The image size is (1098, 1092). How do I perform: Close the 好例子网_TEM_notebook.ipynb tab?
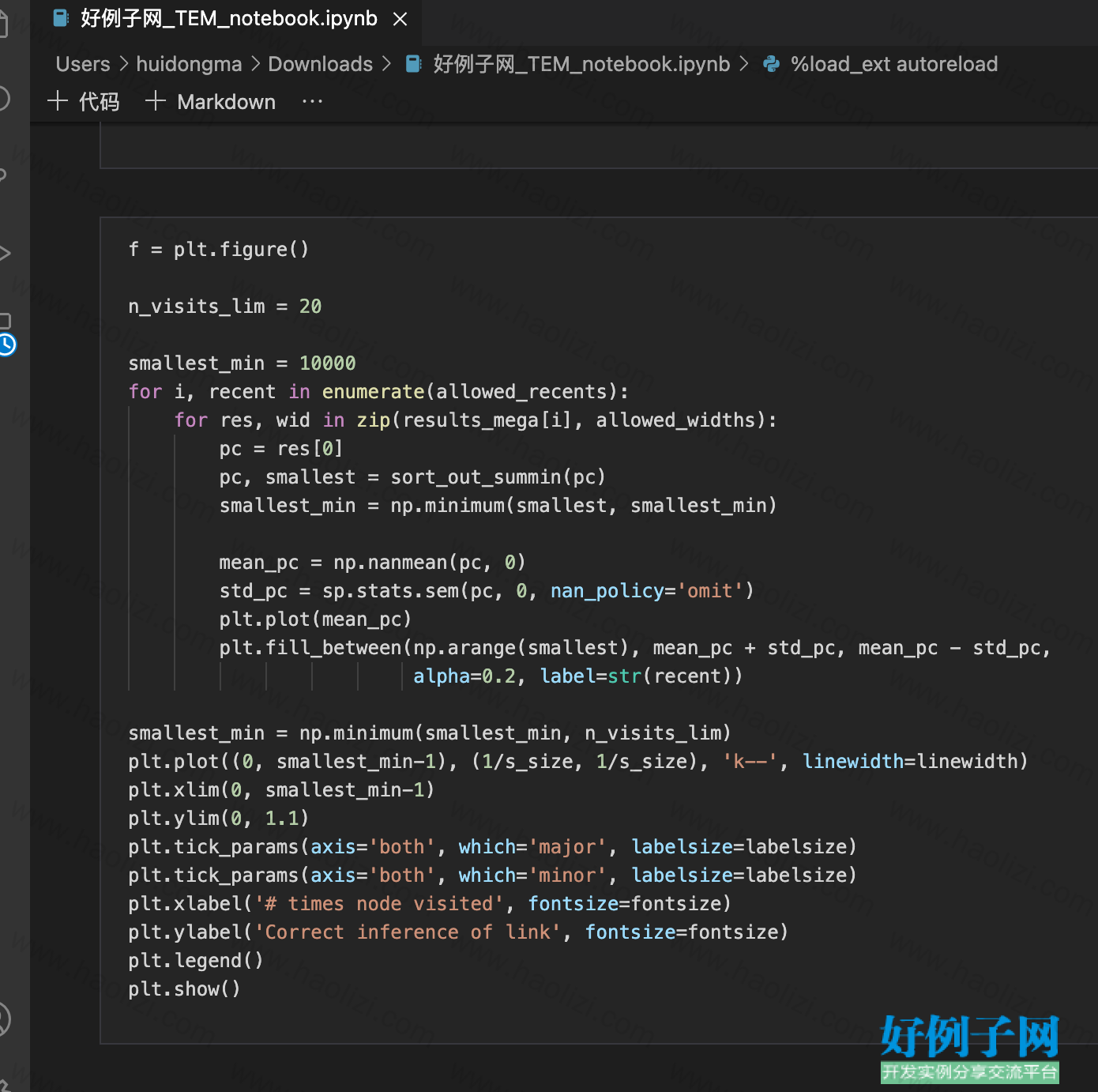[400, 19]
